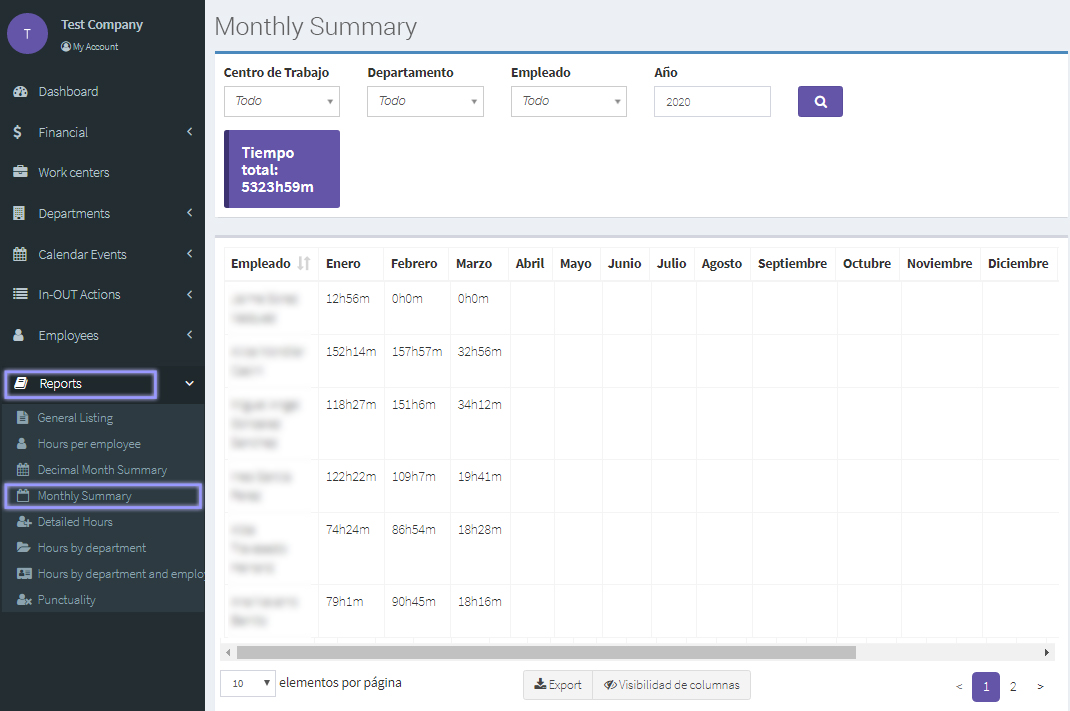This screenshot has height=711, width=1070.
Task: Toggle column visibility with Visibilidad de columnas
Action: (x=671, y=685)
